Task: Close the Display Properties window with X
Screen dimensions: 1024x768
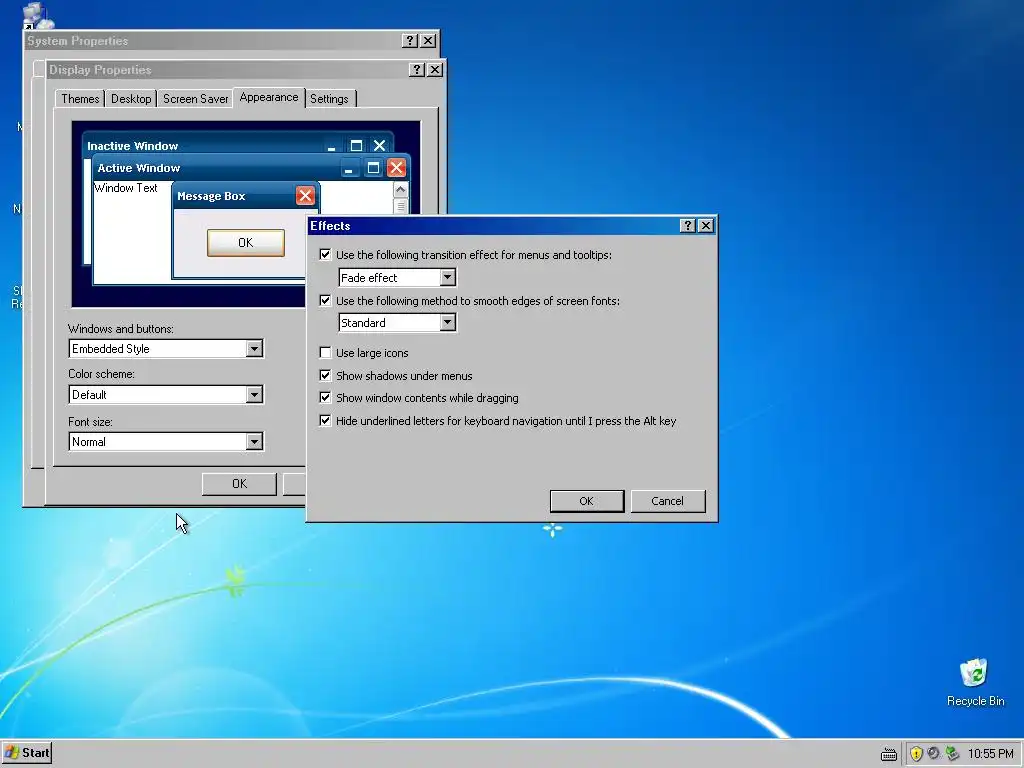Action: [435, 69]
